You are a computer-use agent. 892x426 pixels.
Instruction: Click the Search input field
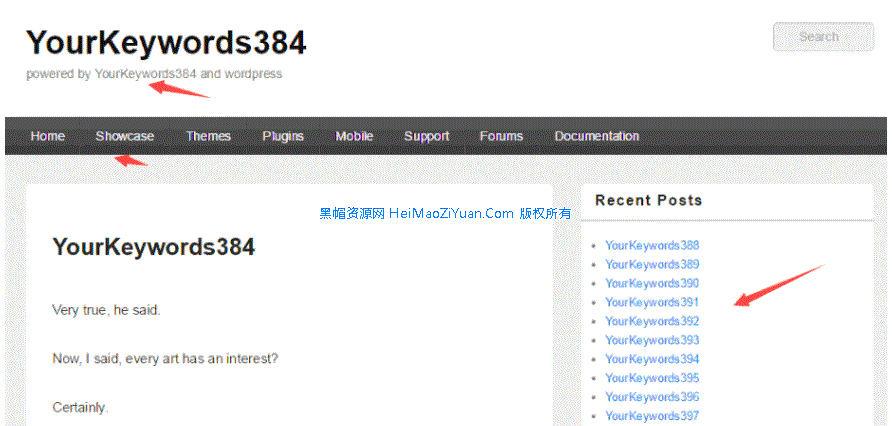click(822, 37)
